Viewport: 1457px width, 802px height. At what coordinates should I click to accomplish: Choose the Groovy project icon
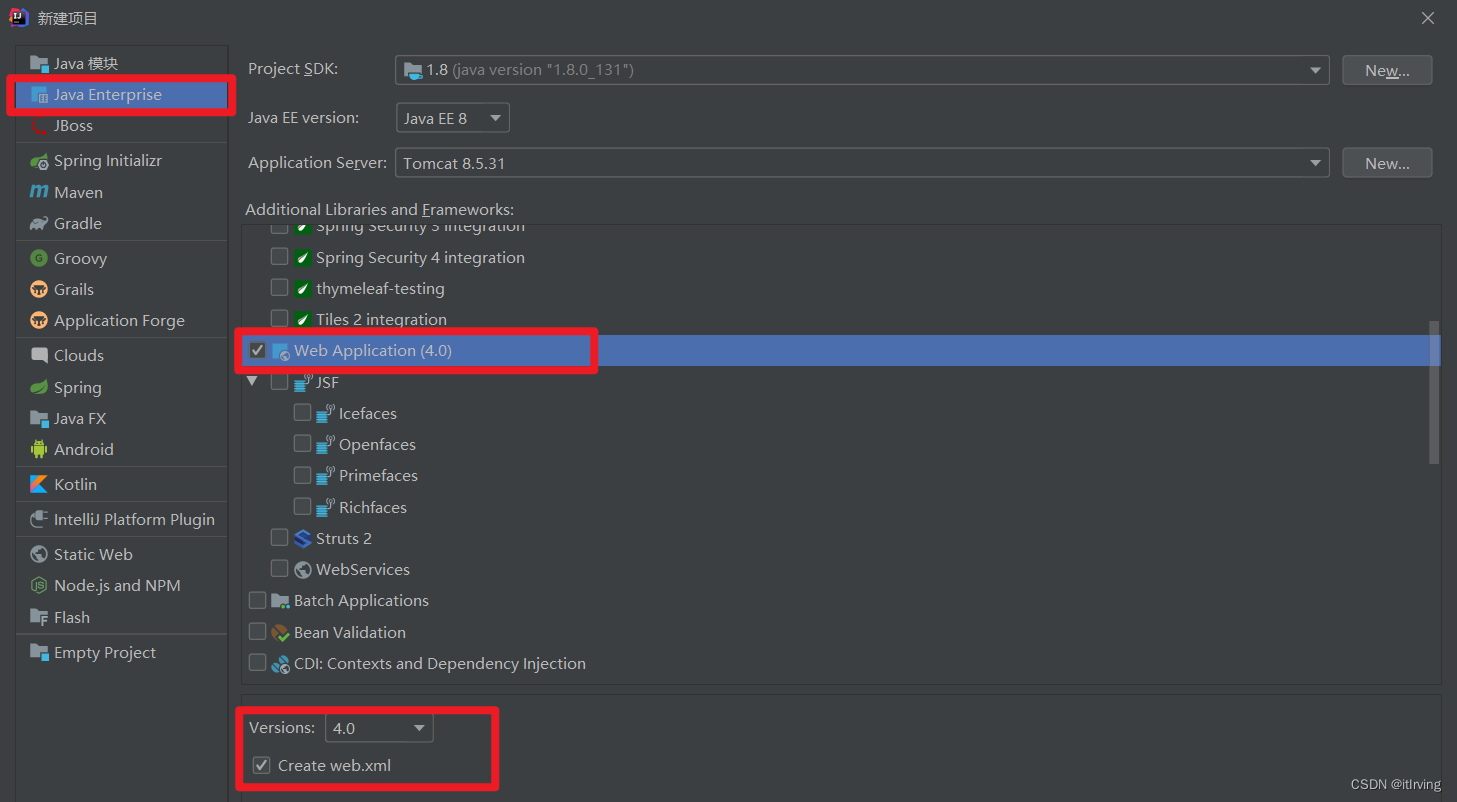(x=39, y=258)
